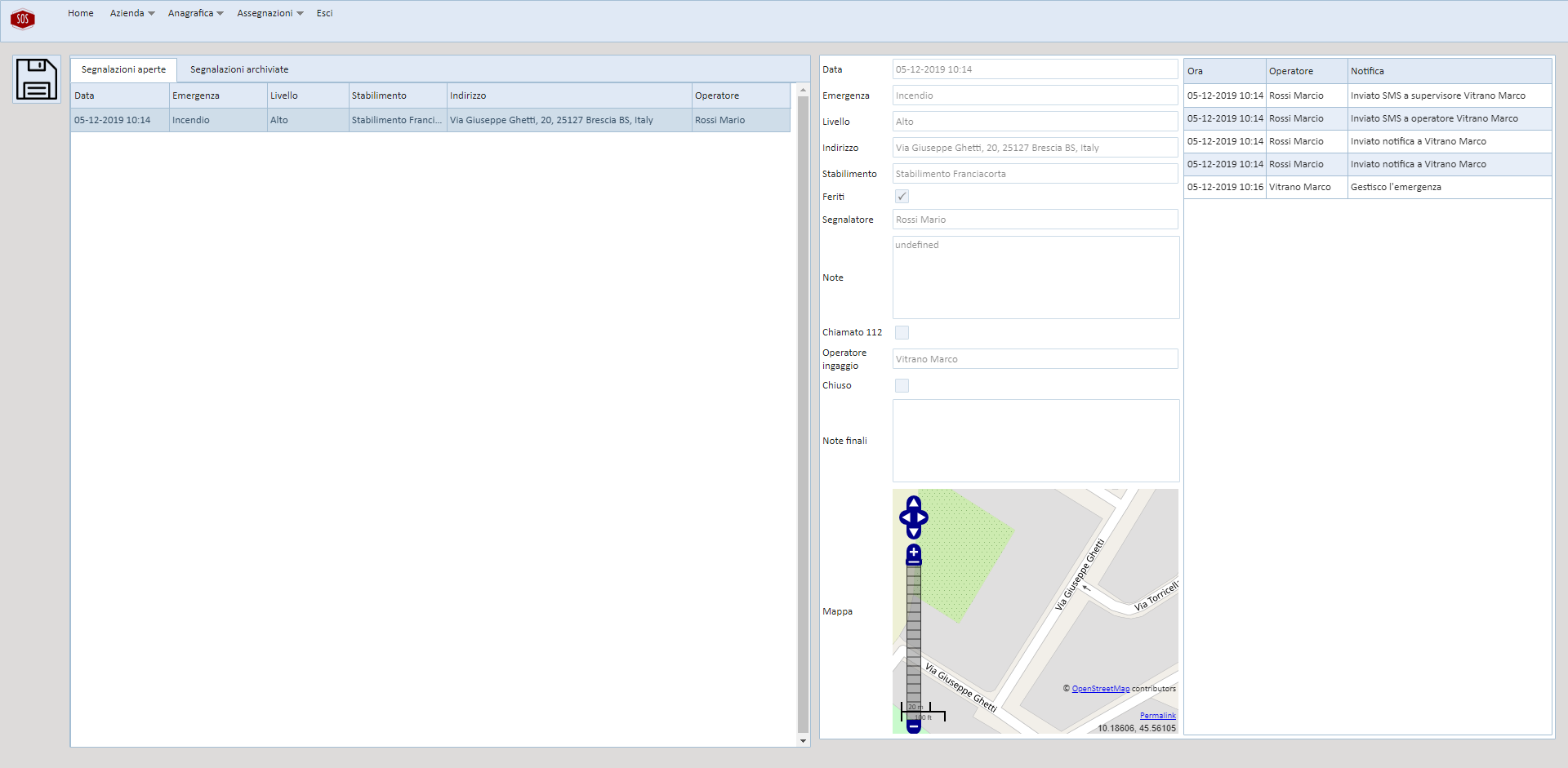Expand the Anagrafica menu
The height and width of the screenshot is (768, 1568).
pos(195,13)
